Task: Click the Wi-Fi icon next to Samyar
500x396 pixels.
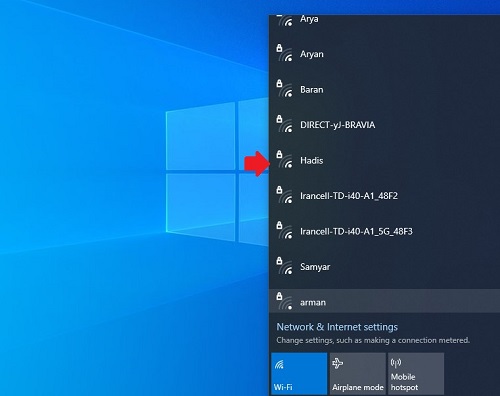Action: point(284,266)
